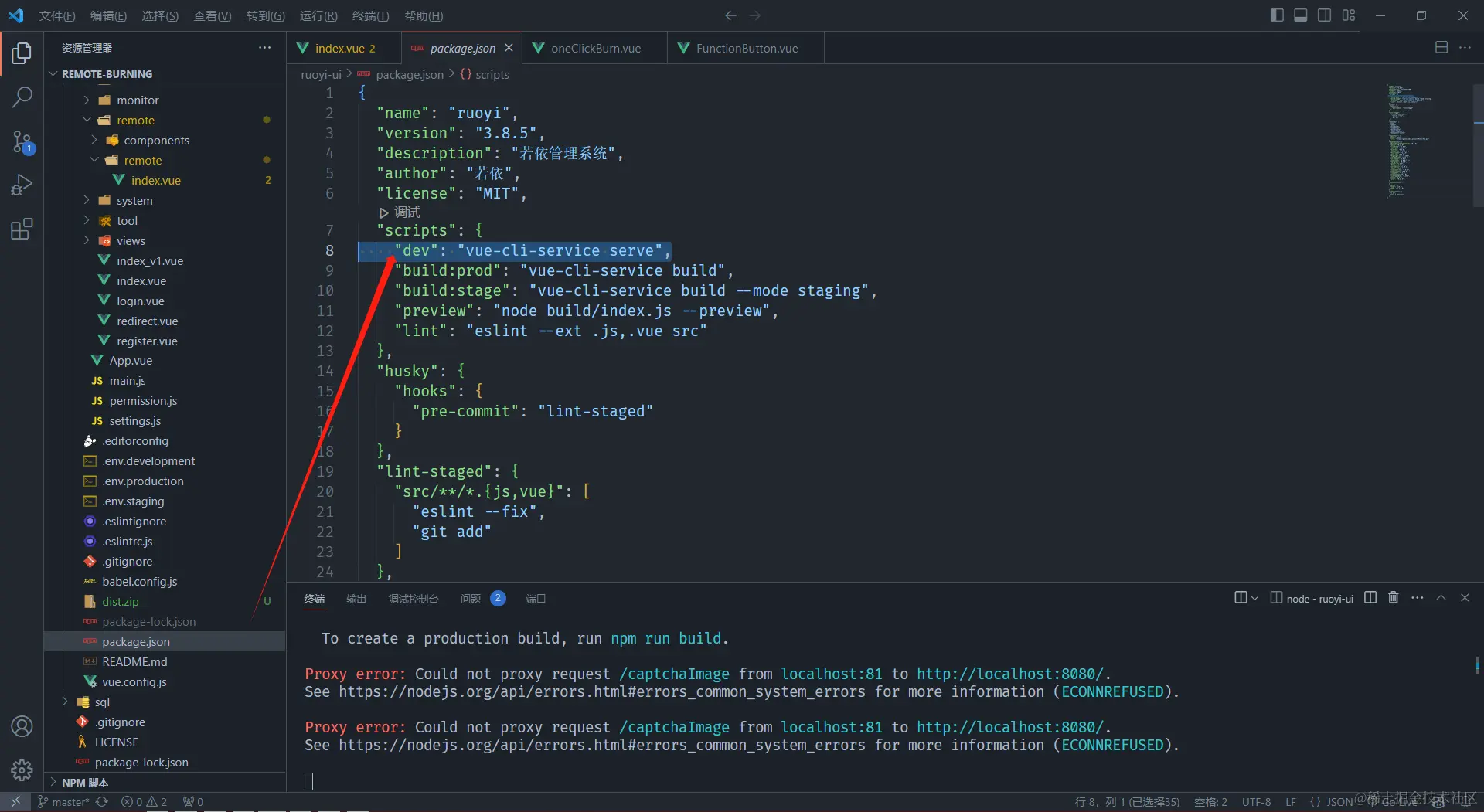Kill terminal with the trash icon

(1394, 598)
